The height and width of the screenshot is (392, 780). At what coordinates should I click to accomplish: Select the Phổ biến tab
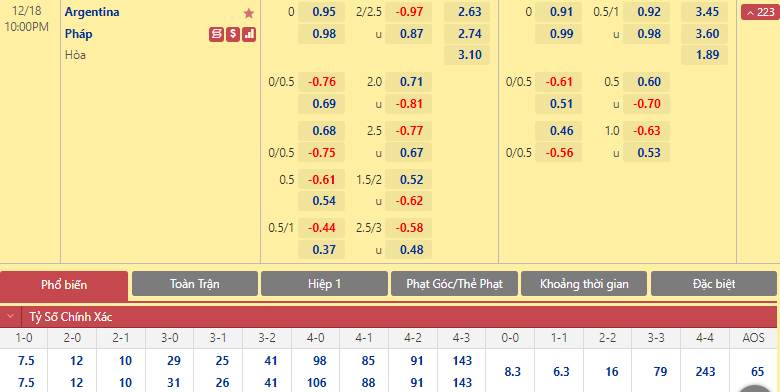click(64, 285)
